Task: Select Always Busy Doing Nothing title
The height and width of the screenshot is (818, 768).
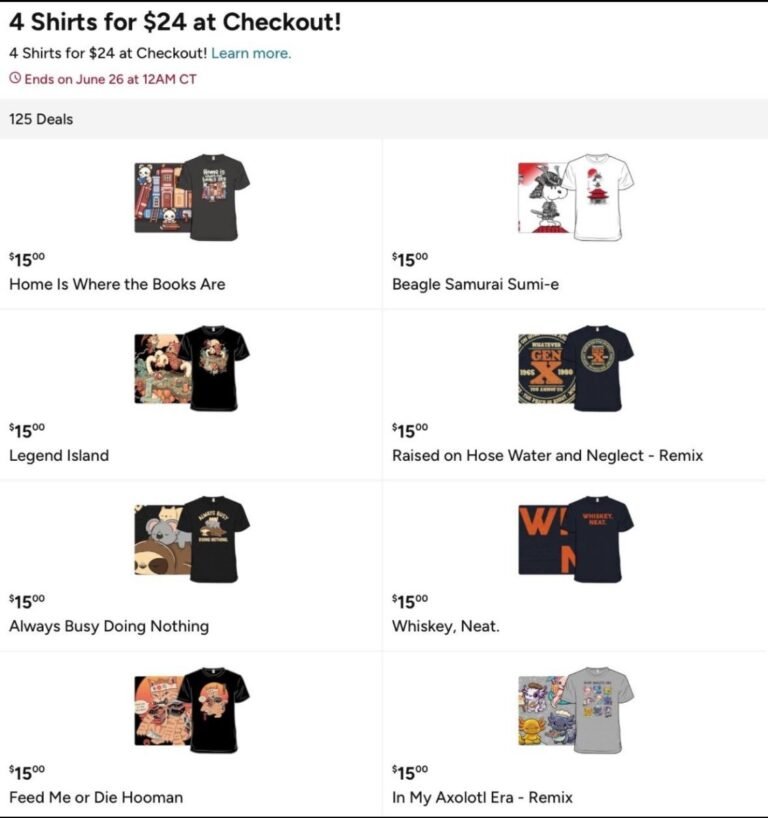Action: click(x=109, y=626)
